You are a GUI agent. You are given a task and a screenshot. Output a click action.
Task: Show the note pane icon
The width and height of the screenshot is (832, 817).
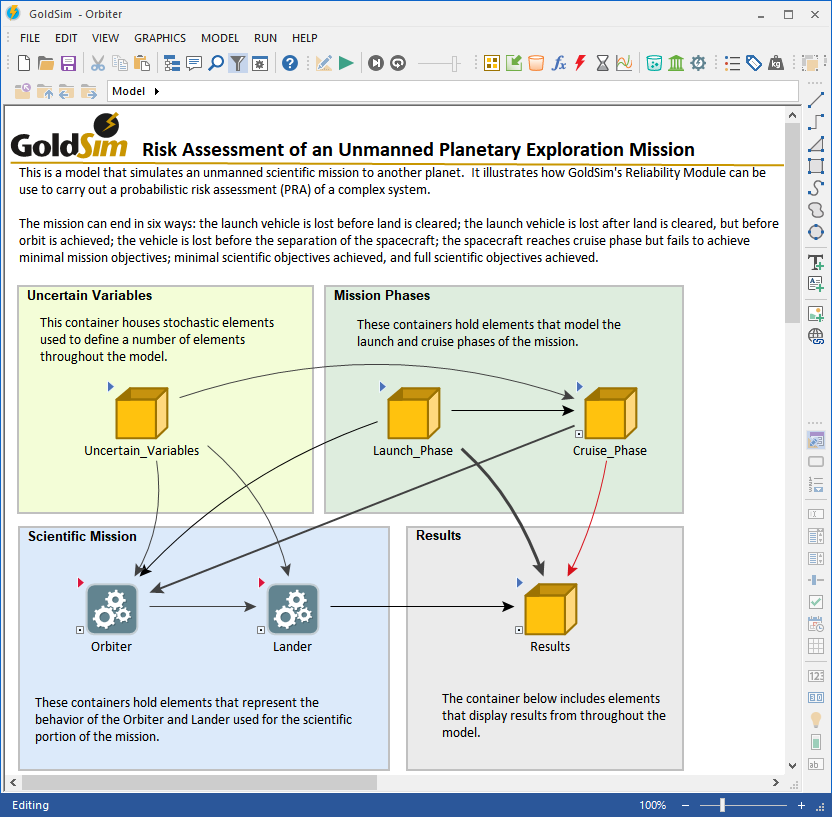194,63
